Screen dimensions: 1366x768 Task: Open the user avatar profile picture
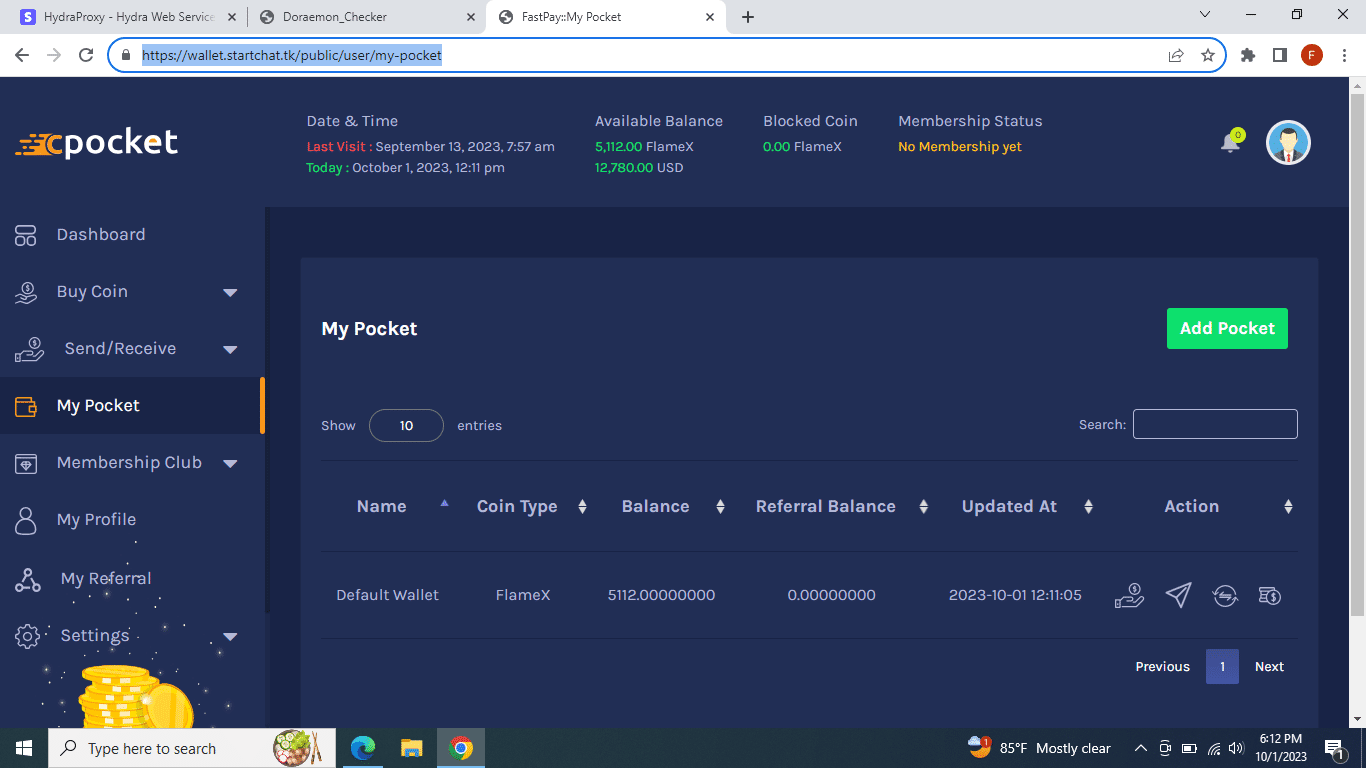pos(1288,143)
